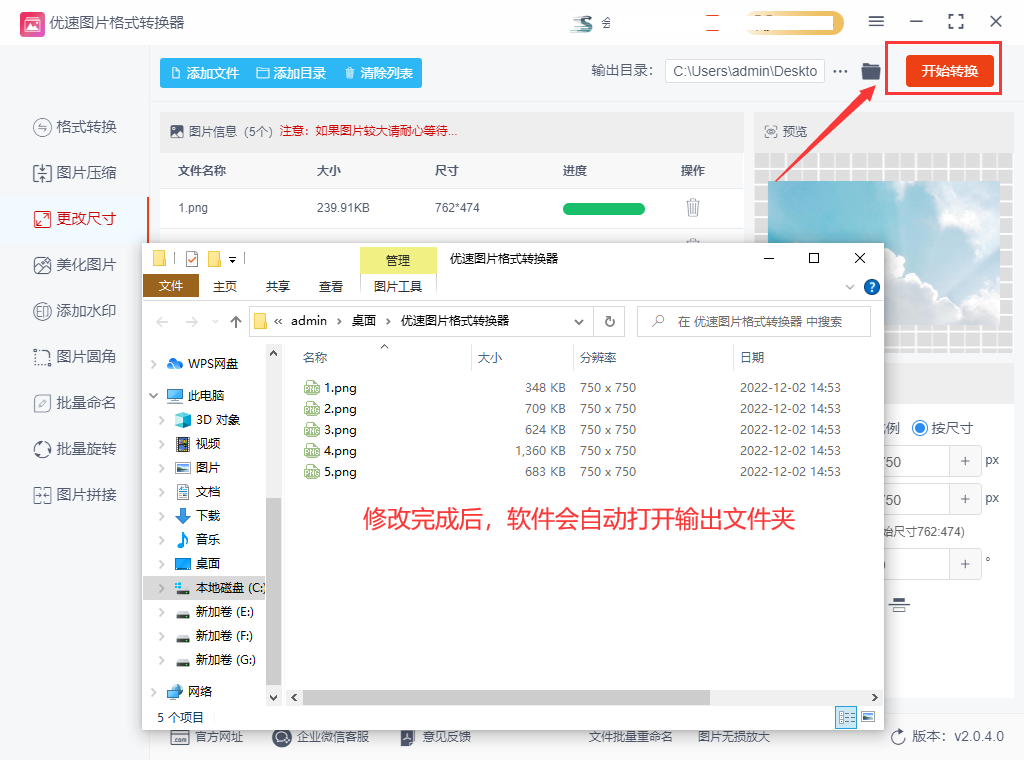Viewport: 1024px width, 760px height.
Task: Collapse the 此电脑 tree node
Action: pyautogui.click(x=153, y=396)
